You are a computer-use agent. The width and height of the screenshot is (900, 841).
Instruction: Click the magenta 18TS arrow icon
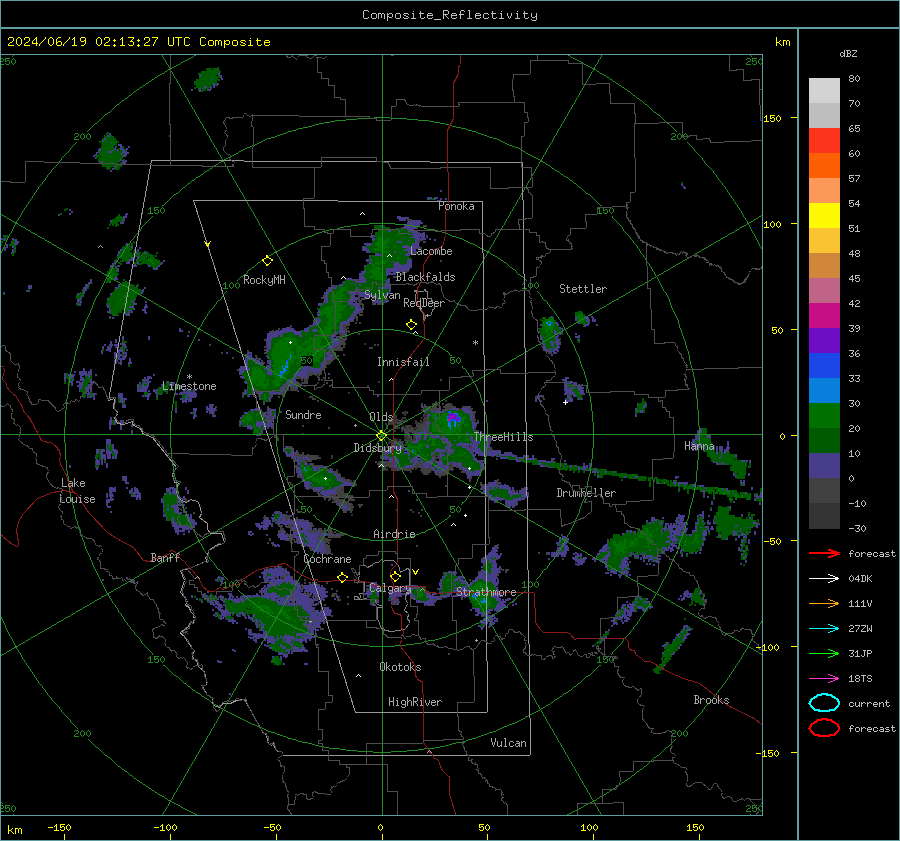824,679
